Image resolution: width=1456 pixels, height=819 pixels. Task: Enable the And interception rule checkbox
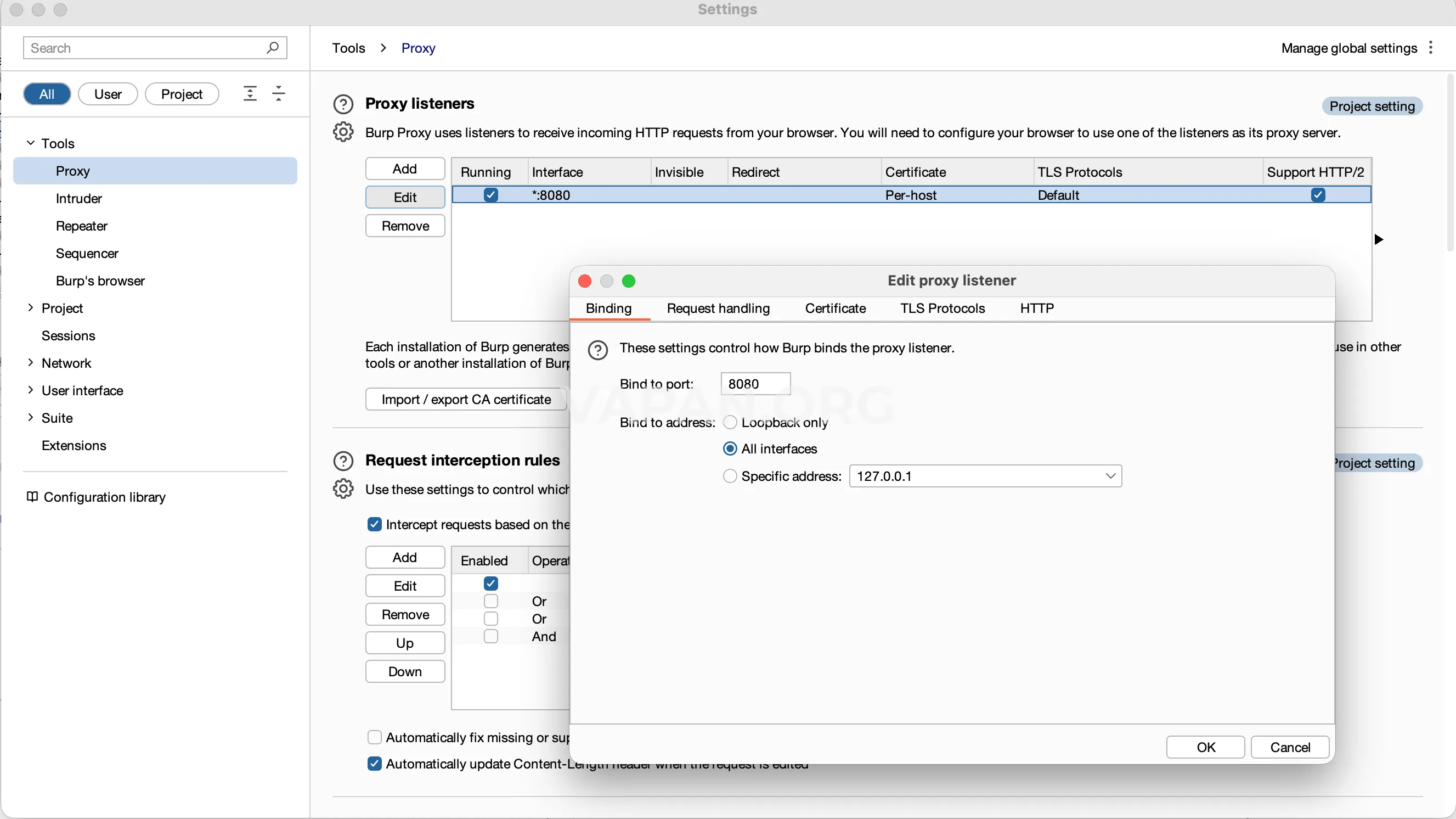click(490, 636)
